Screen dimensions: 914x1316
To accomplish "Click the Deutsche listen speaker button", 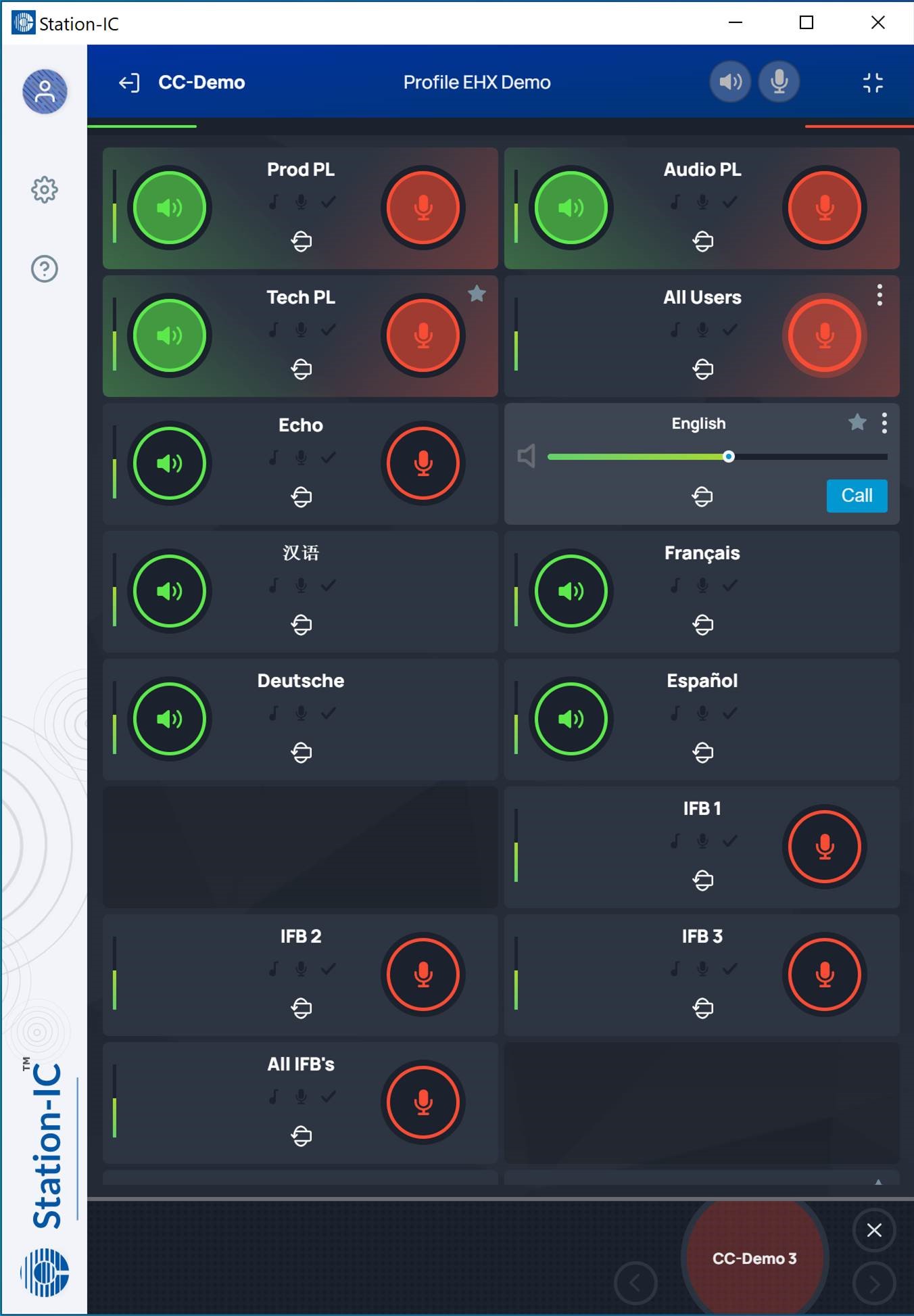I will (x=170, y=719).
